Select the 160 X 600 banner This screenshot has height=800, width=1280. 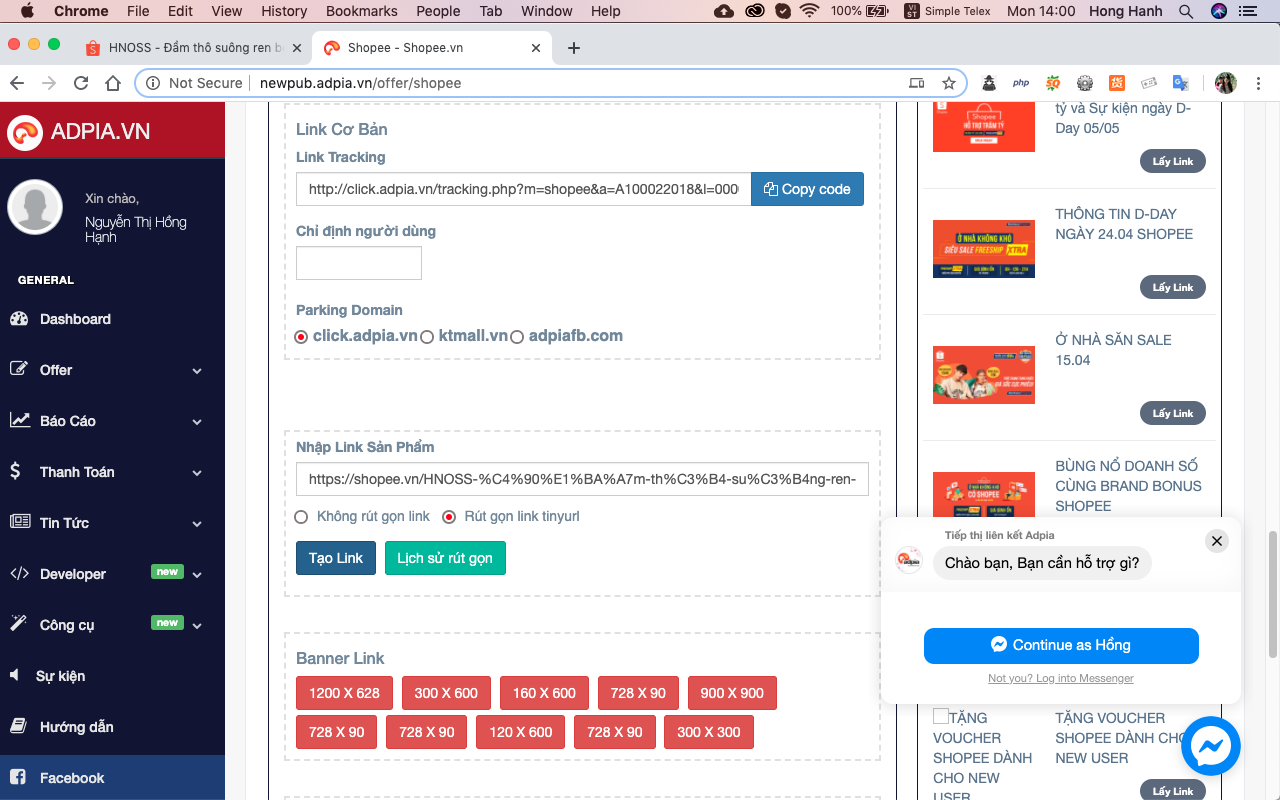pos(544,693)
